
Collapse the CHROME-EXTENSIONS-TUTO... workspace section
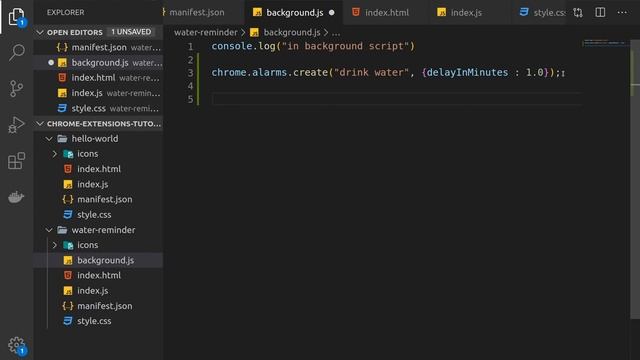coord(40,123)
